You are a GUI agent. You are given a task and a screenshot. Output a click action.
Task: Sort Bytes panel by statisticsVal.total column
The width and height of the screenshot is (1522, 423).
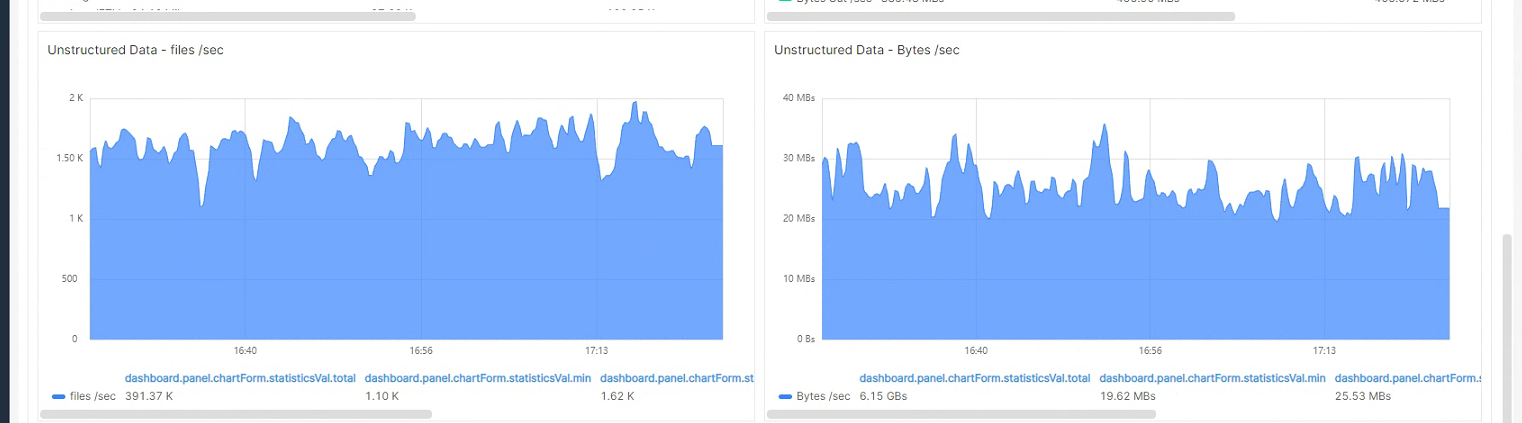[974, 379]
